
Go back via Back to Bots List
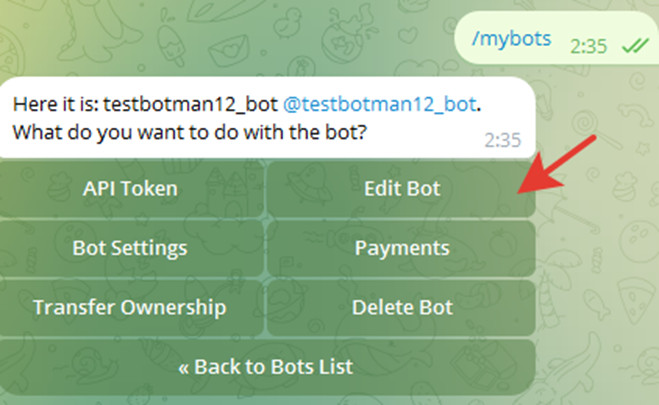266,367
